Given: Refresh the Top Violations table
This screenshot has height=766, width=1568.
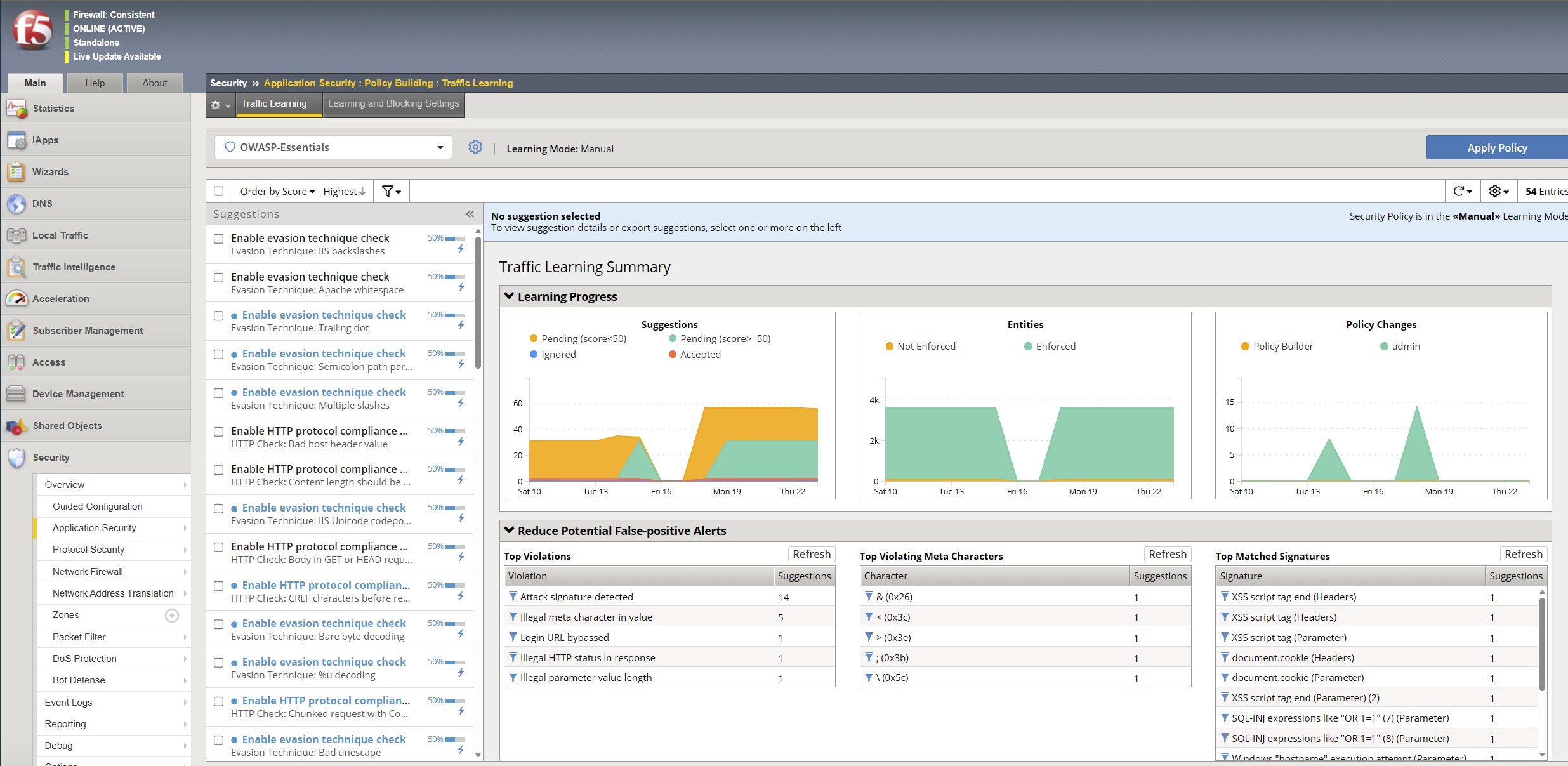Looking at the screenshot, I should coord(812,554).
